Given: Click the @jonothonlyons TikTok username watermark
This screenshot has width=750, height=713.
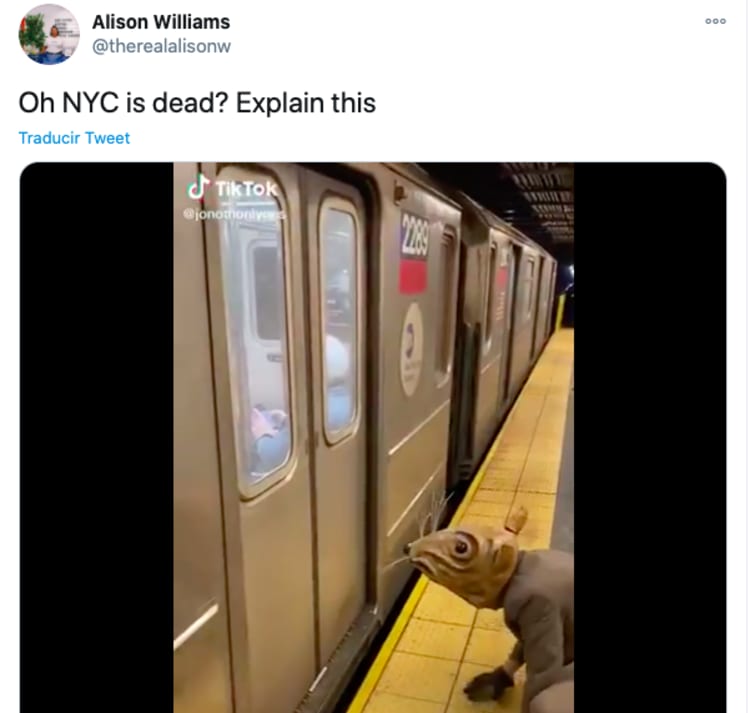Looking at the screenshot, I should coord(234,214).
